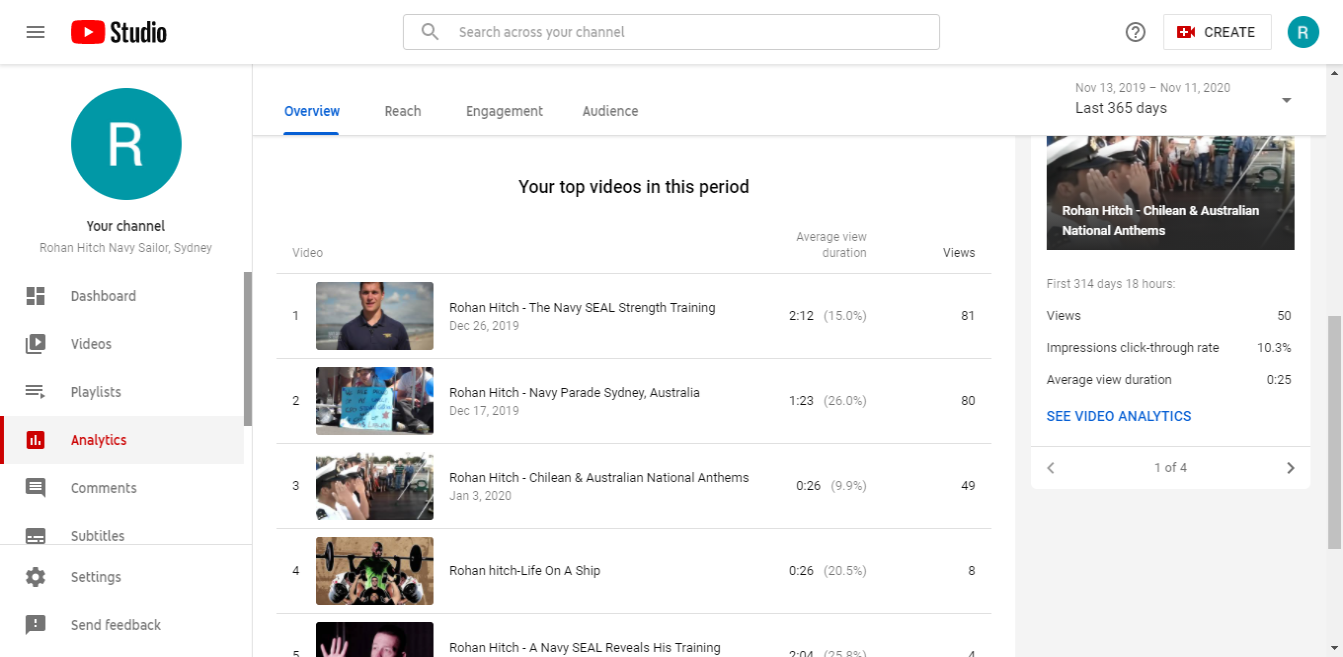The height and width of the screenshot is (657, 1343).
Task: Click the Comments sidebar icon
Action: 36,488
